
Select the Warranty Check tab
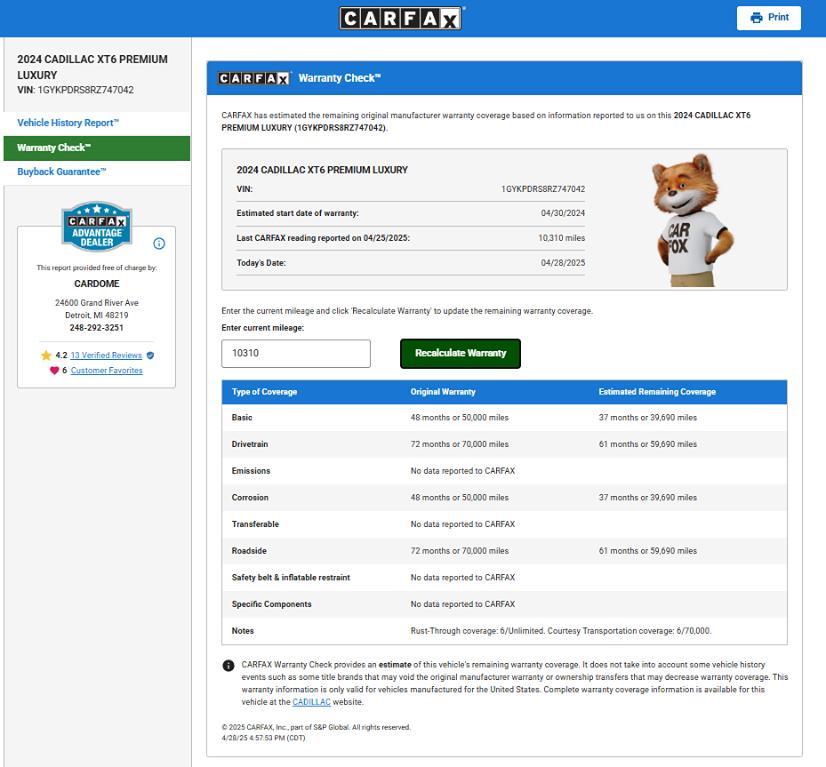[97, 148]
